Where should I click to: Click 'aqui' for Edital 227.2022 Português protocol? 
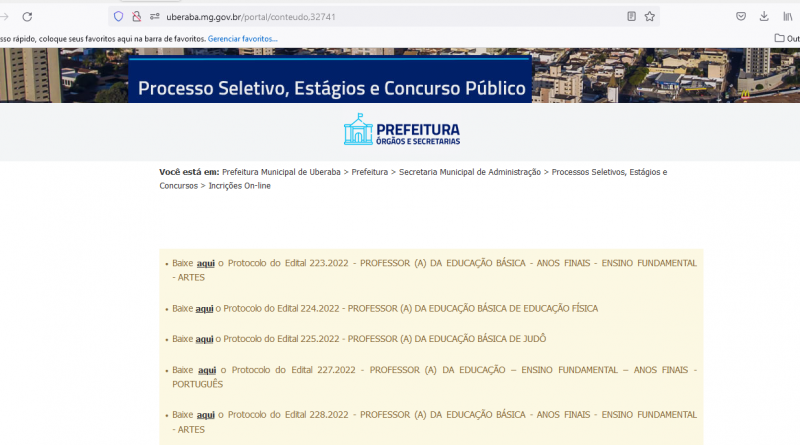206,370
